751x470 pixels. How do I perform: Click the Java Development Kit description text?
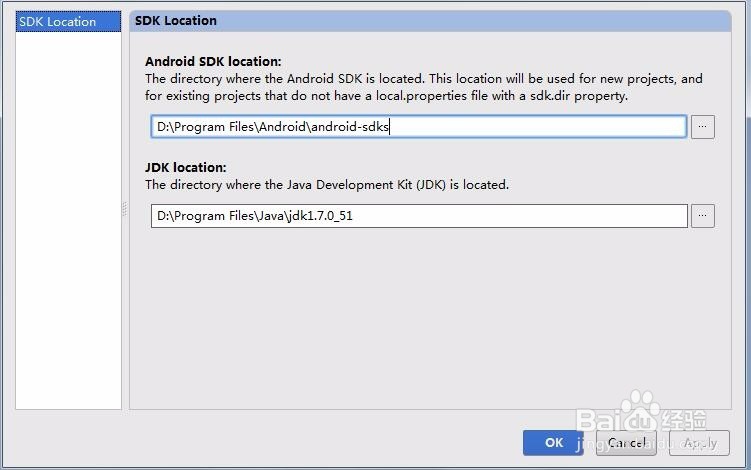[x=327, y=184]
